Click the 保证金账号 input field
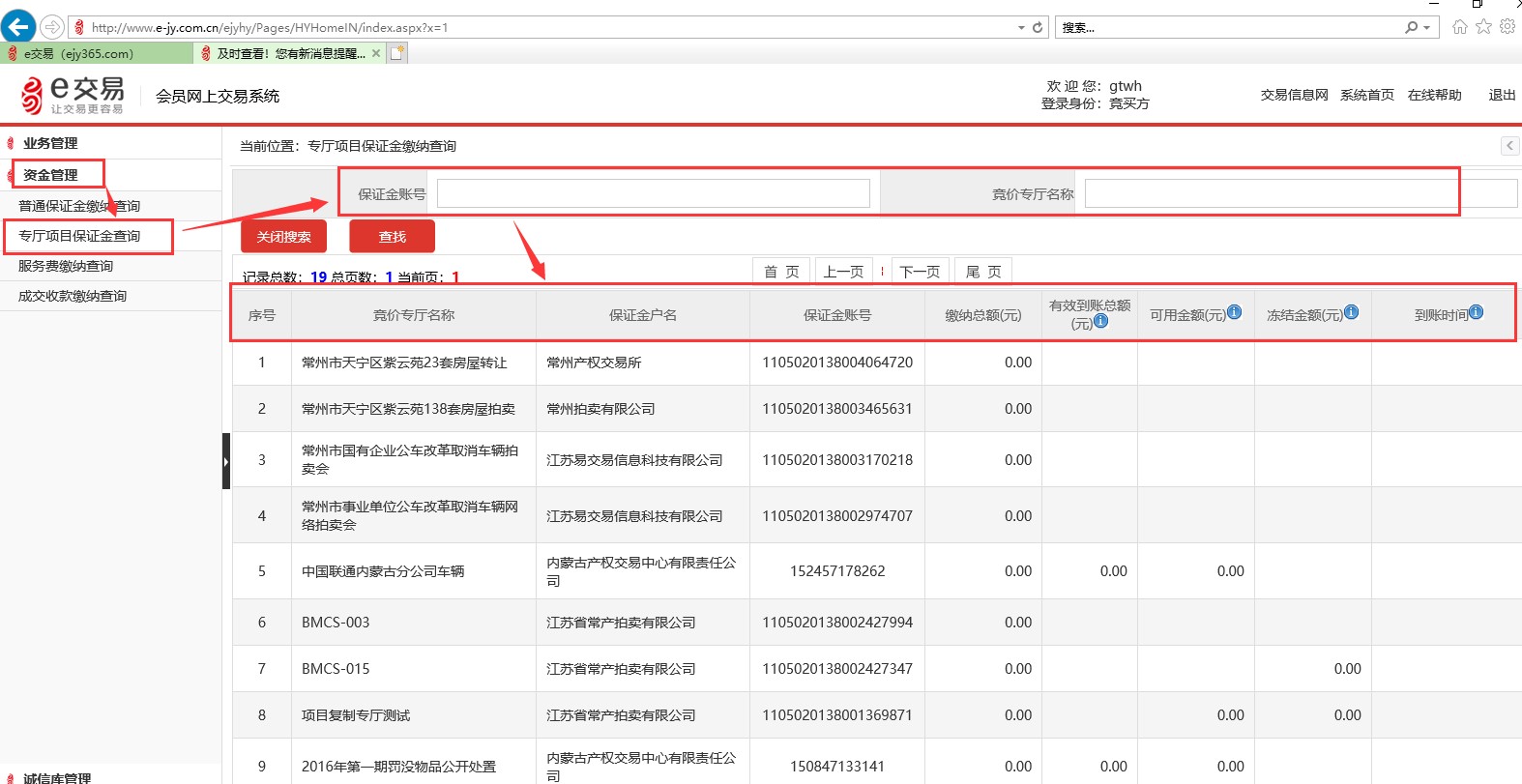Viewport: 1522px width, 784px height. tap(654, 194)
